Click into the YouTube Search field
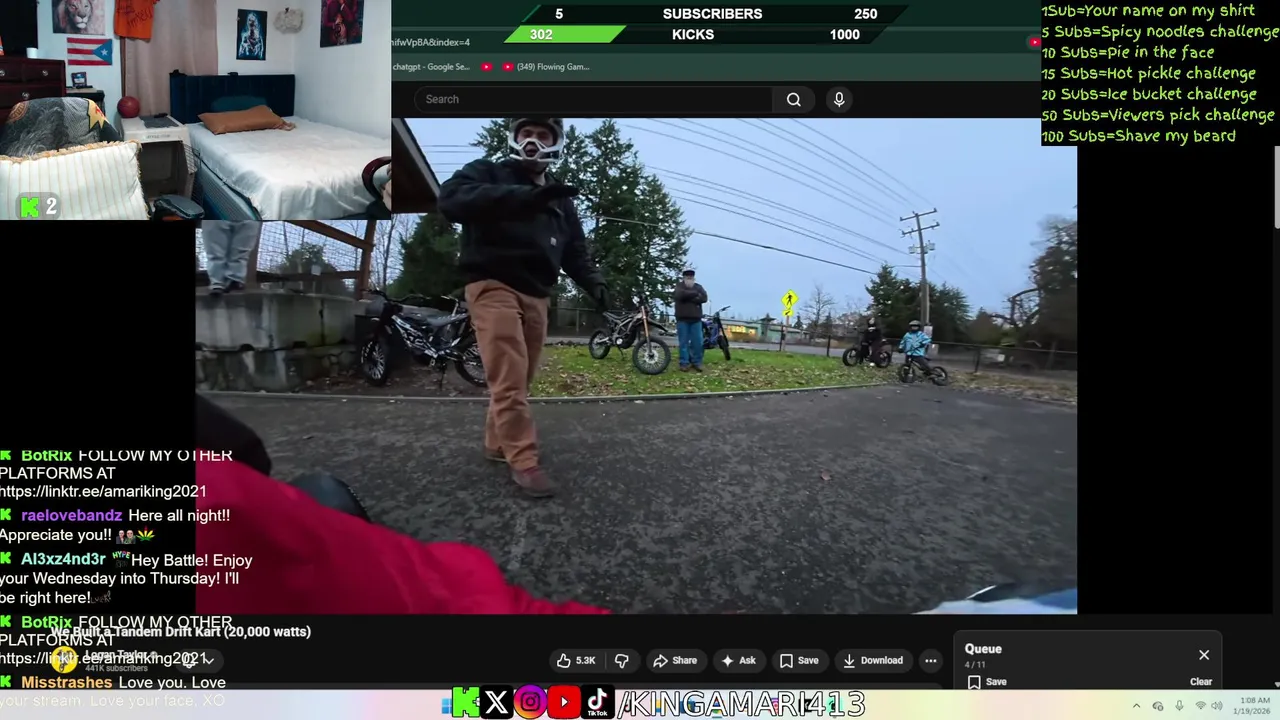Image resolution: width=1280 pixels, height=720 pixels. click(594, 99)
